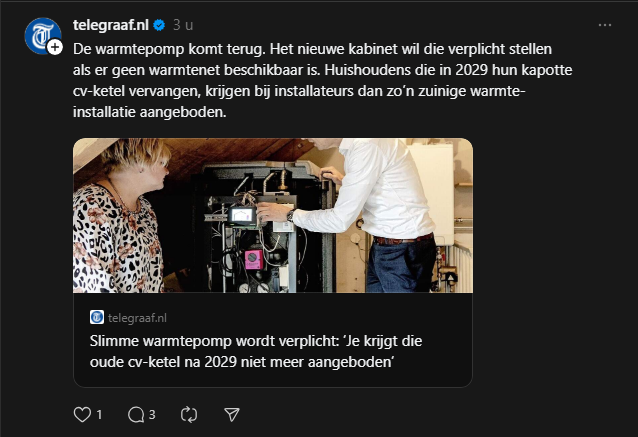
Task: Open the telegraaf.nl username link
Action: [111, 25]
